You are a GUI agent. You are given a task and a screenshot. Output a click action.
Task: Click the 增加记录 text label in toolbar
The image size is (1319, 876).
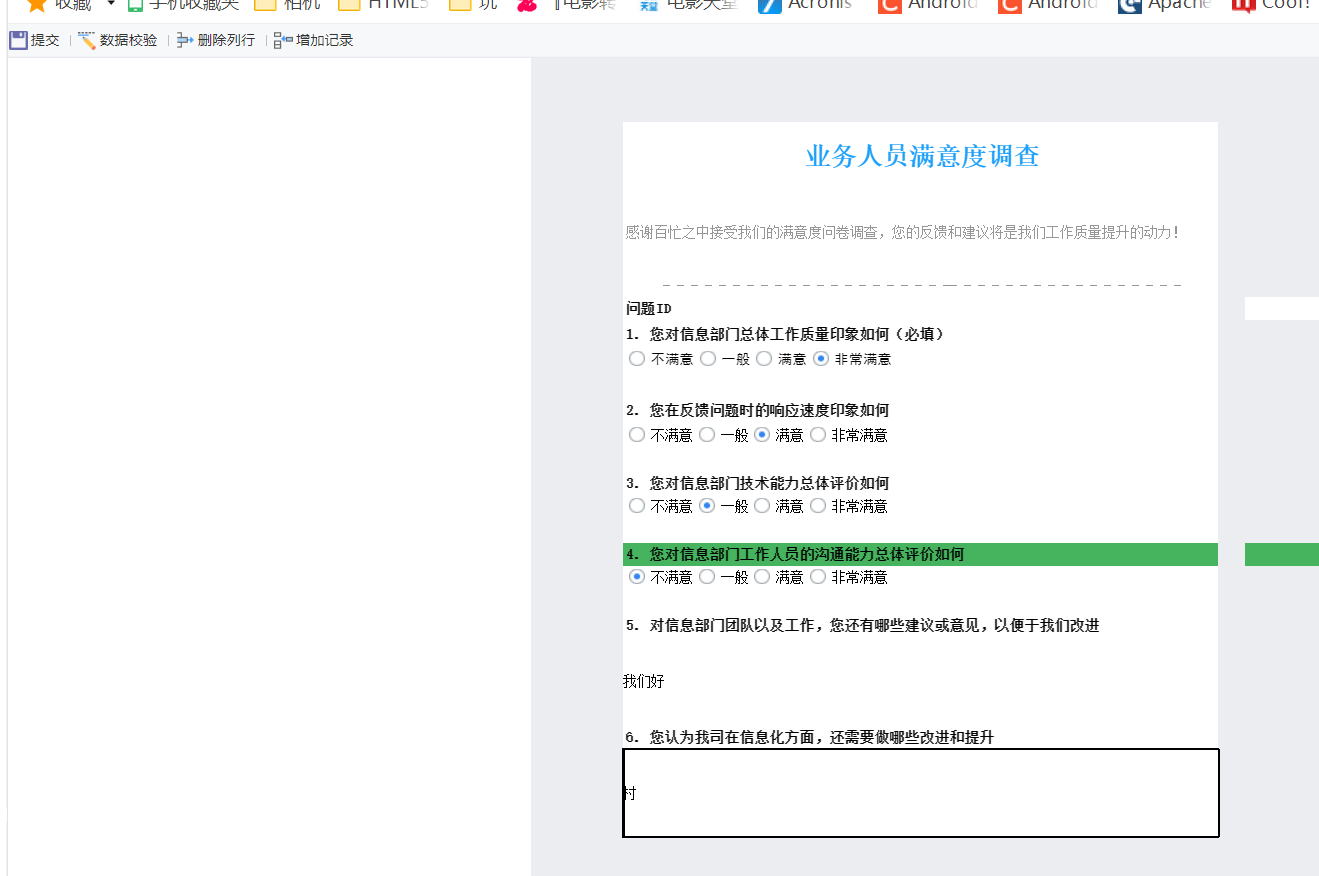325,41
